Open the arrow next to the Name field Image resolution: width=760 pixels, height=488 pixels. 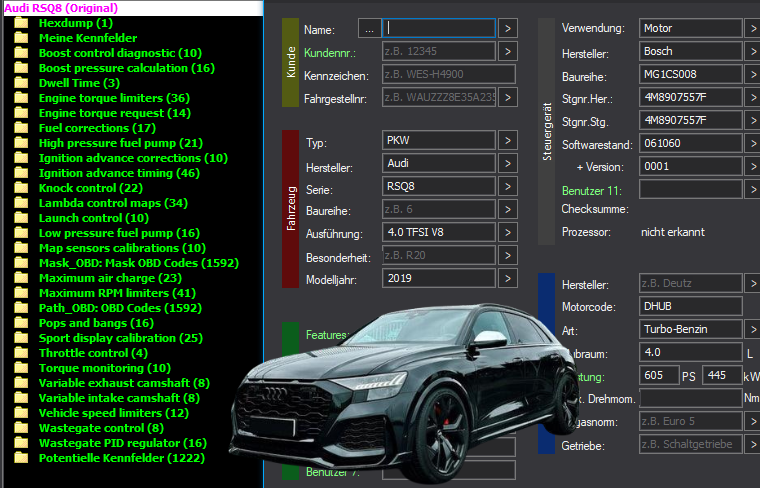(x=507, y=29)
